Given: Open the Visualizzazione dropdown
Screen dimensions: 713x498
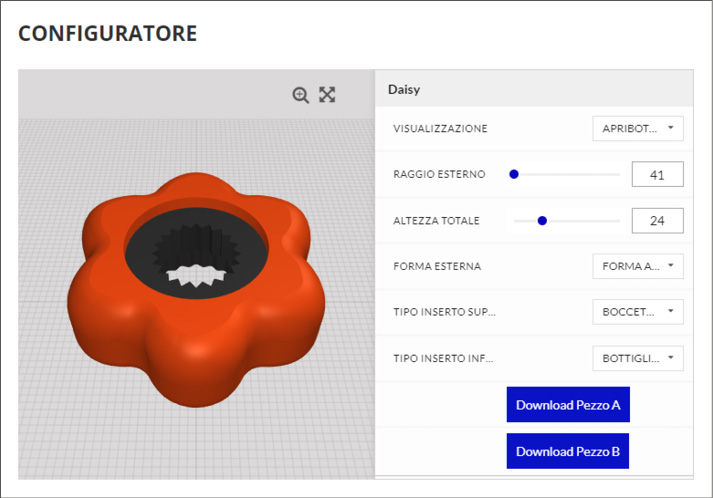Looking at the screenshot, I should (x=638, y=128).
